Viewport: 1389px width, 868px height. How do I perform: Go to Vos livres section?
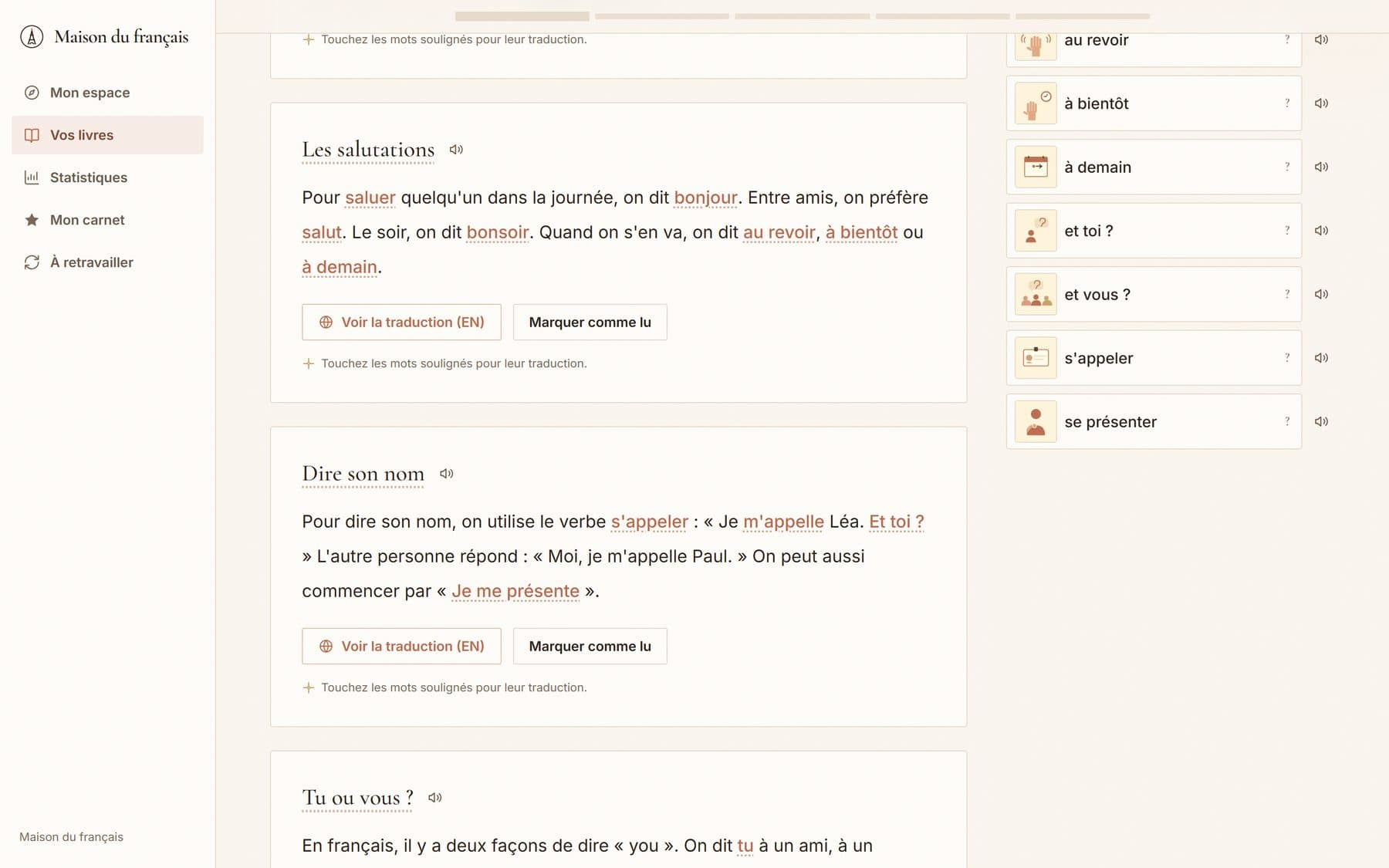click(107, 135)
